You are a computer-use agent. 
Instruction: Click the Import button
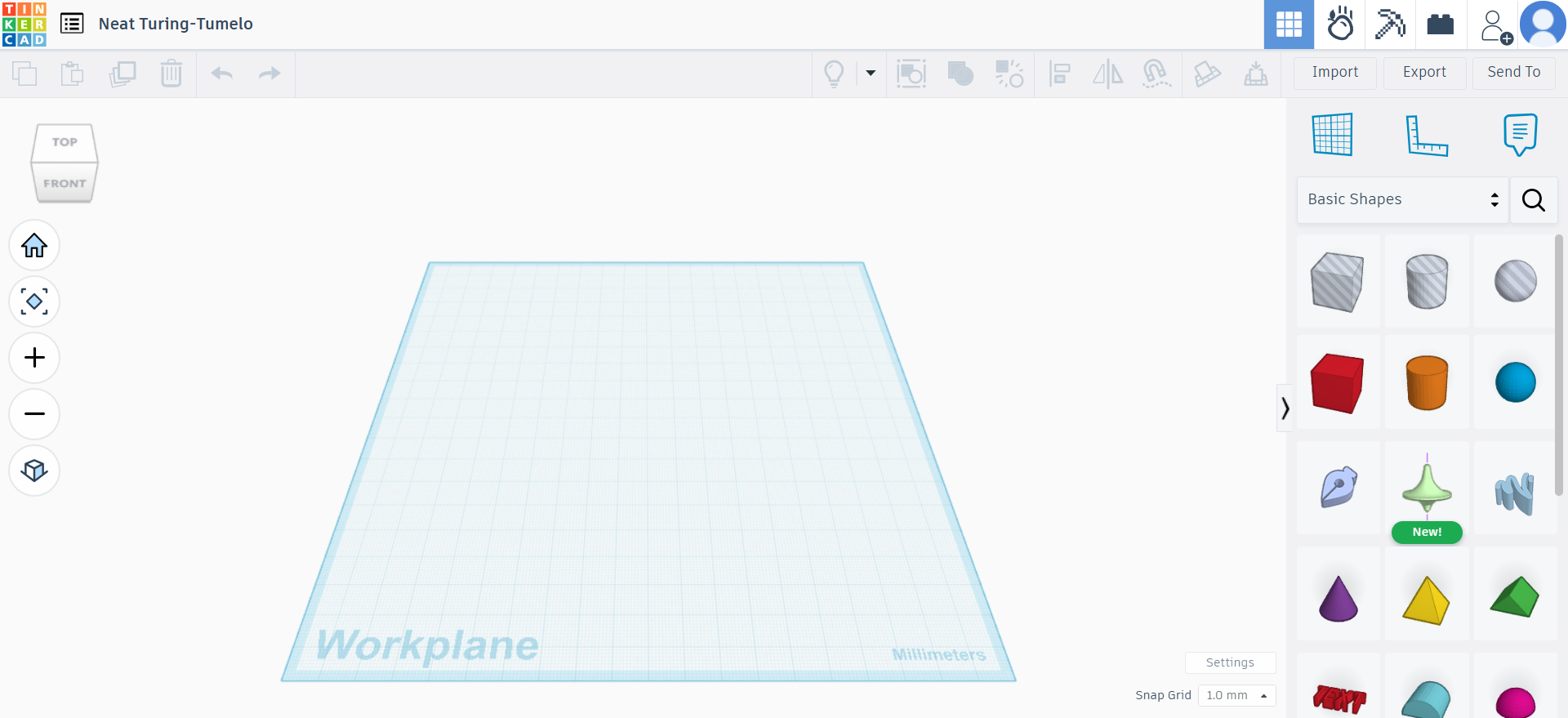[1335, 72]
